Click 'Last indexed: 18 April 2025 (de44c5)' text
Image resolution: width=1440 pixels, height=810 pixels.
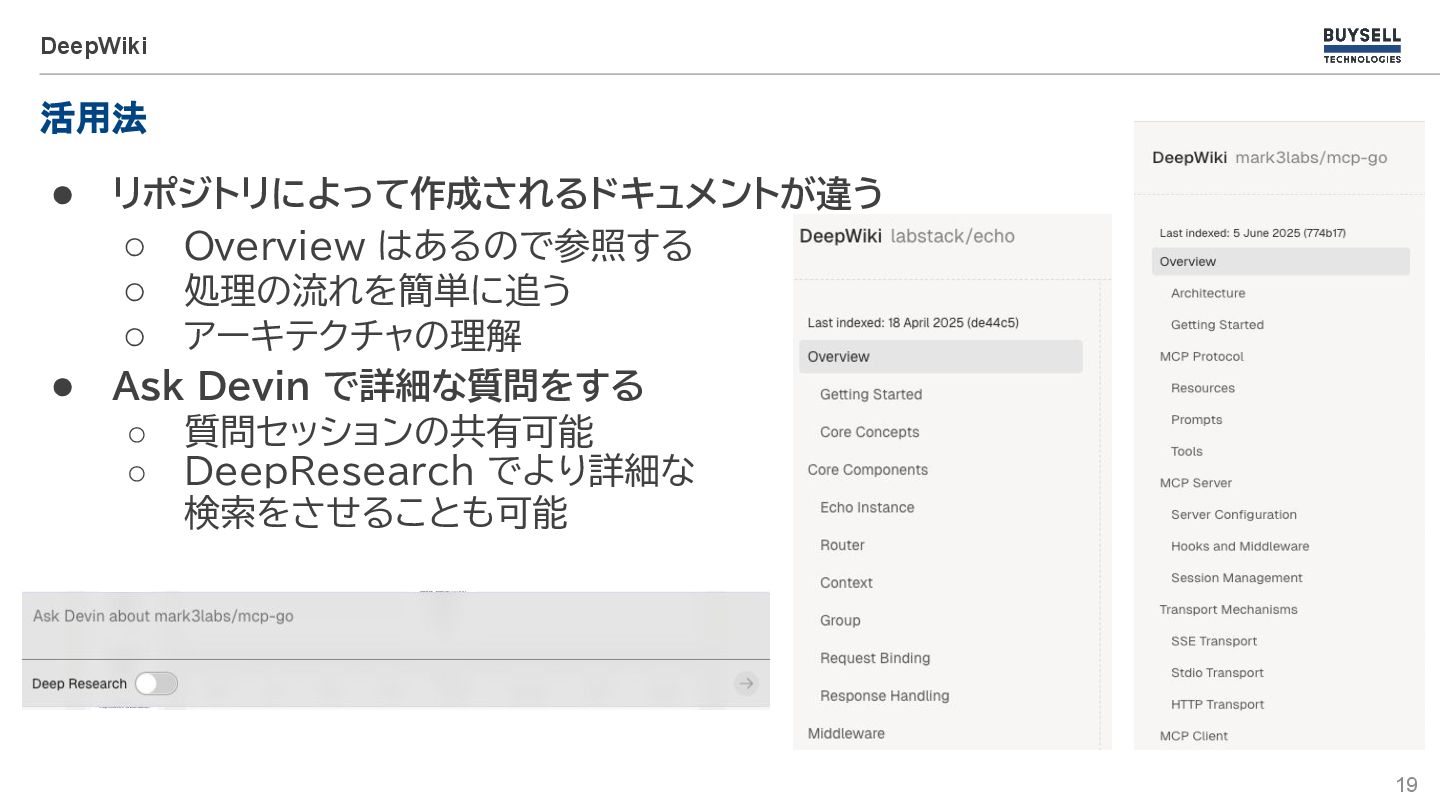click(x=913, y=323)
